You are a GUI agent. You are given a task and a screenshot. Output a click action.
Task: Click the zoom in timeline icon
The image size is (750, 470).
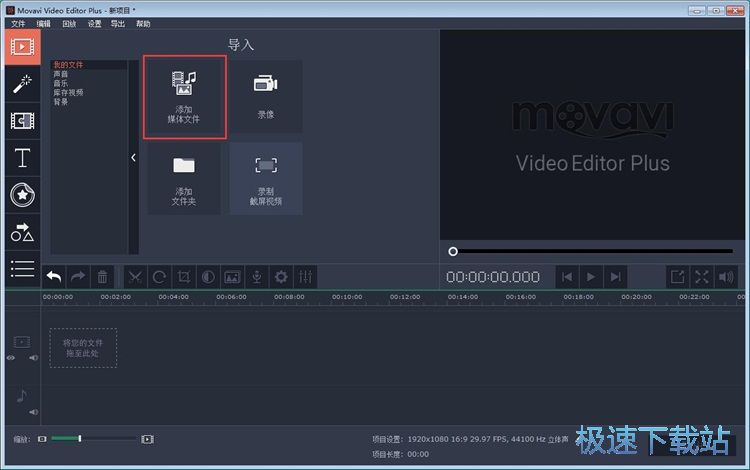pyautogui.click(x=147, y=439)
